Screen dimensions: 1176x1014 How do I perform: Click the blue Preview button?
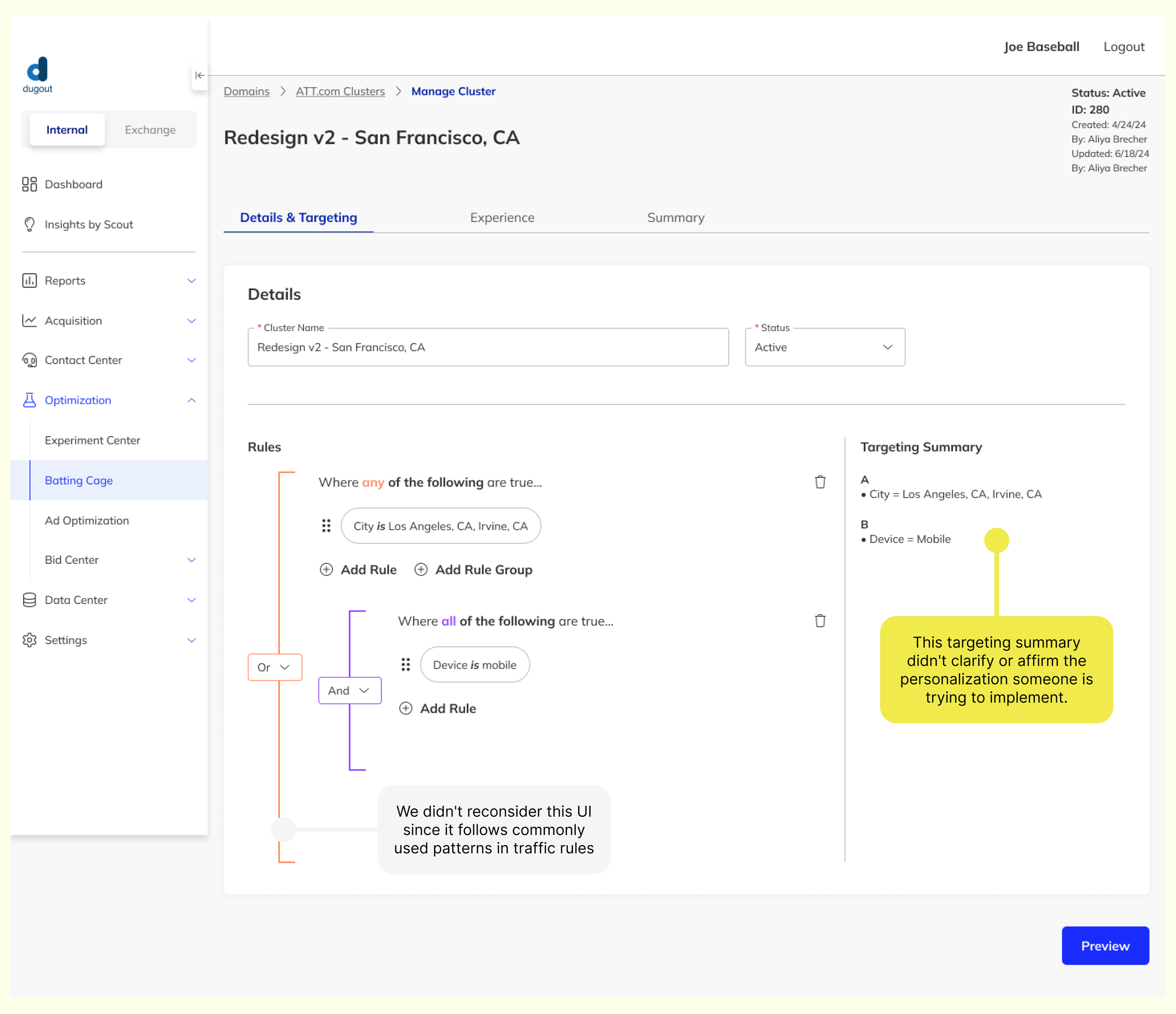[x=1104, y=945]
